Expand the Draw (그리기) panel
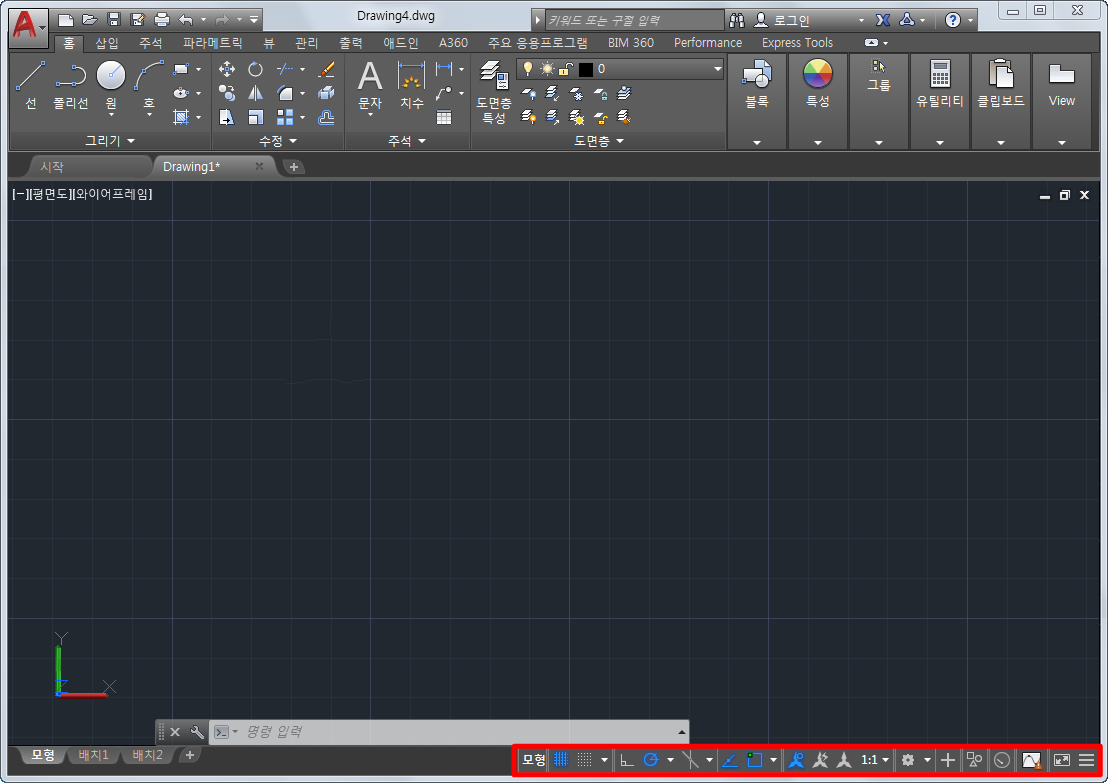Screen dimensions: 1108x783 point(110,141)
